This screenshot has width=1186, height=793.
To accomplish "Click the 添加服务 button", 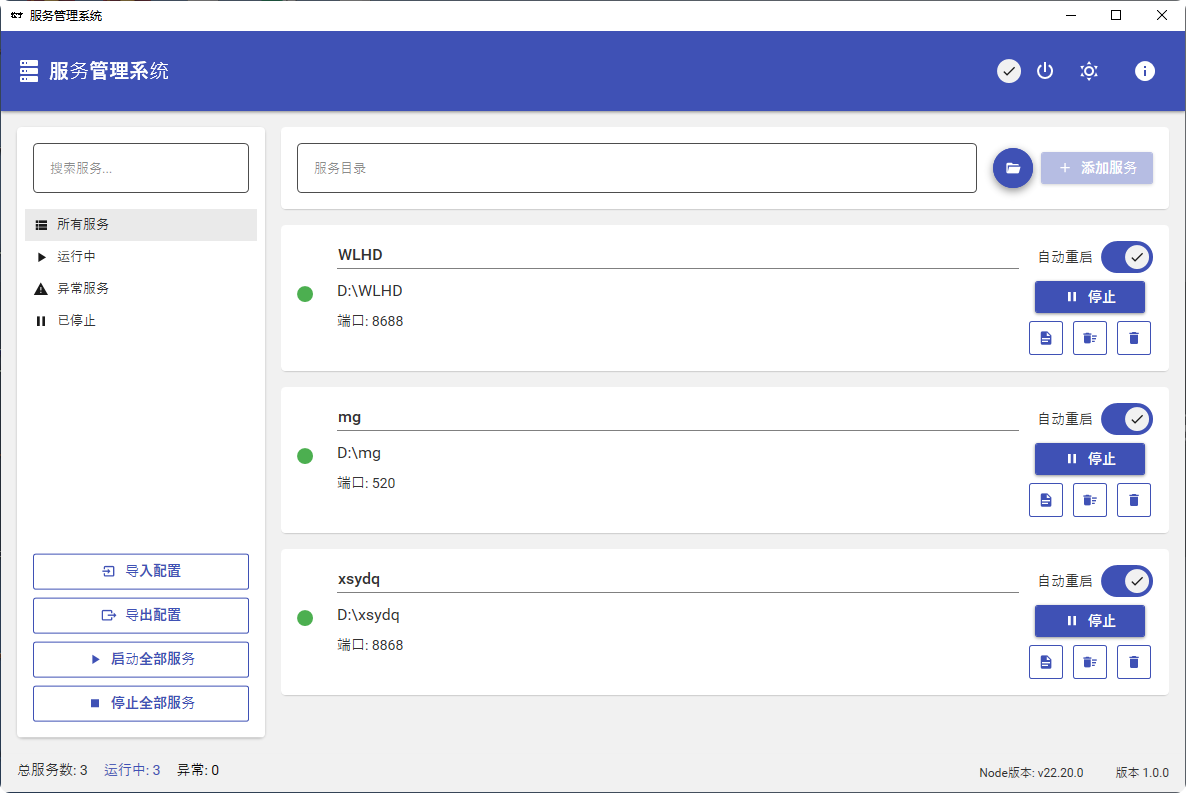I will pos(1097,168).
